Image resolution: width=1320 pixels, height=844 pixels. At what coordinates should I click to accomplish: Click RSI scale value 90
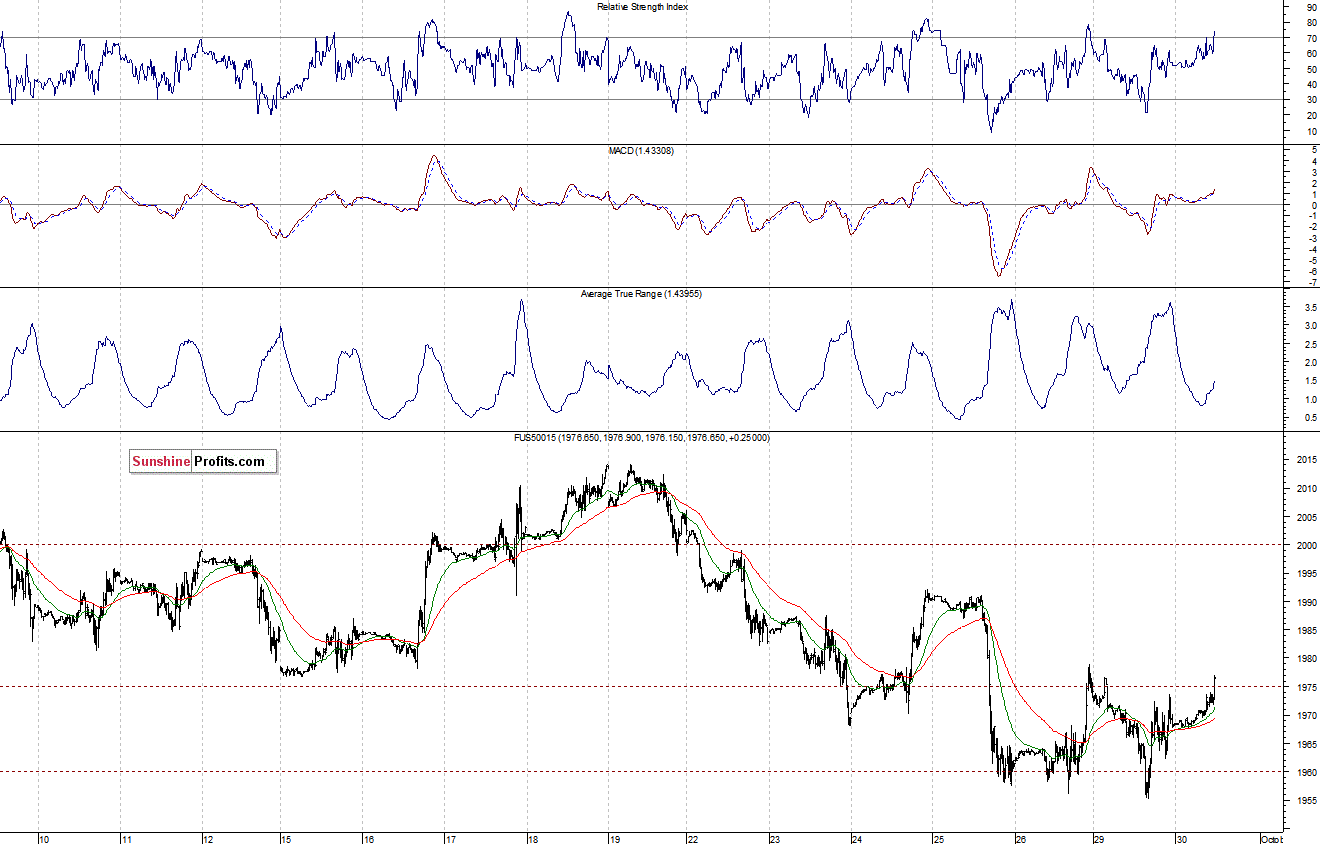(1310, 7)
